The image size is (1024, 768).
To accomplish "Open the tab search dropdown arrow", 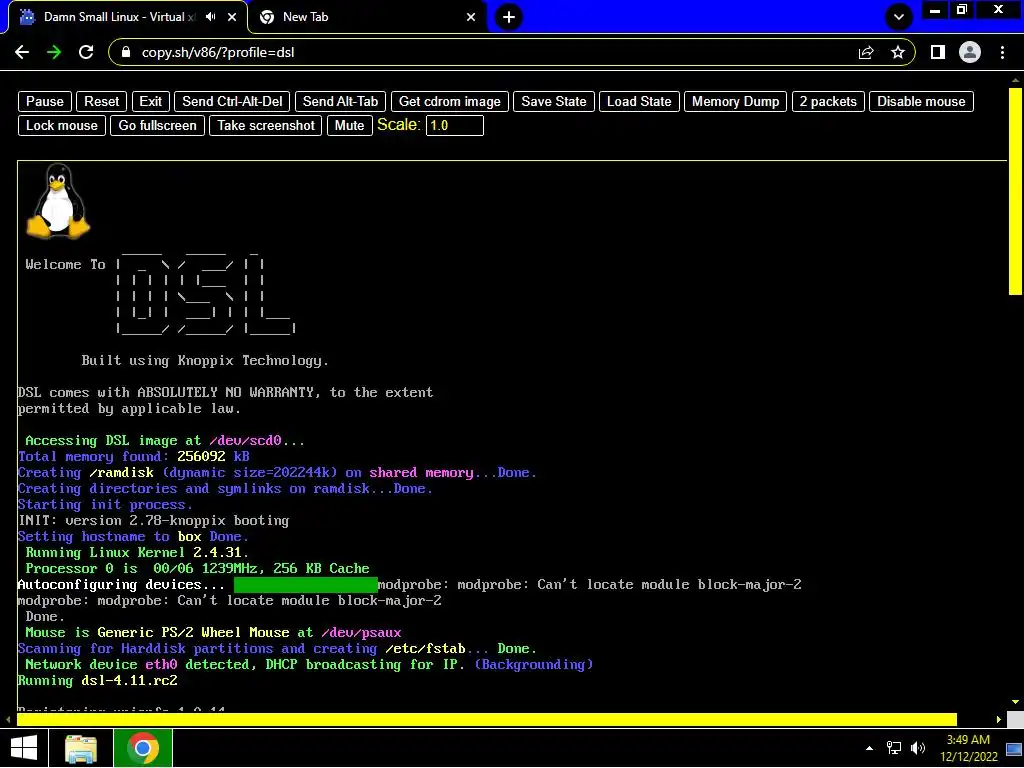I will click(899, 17).
